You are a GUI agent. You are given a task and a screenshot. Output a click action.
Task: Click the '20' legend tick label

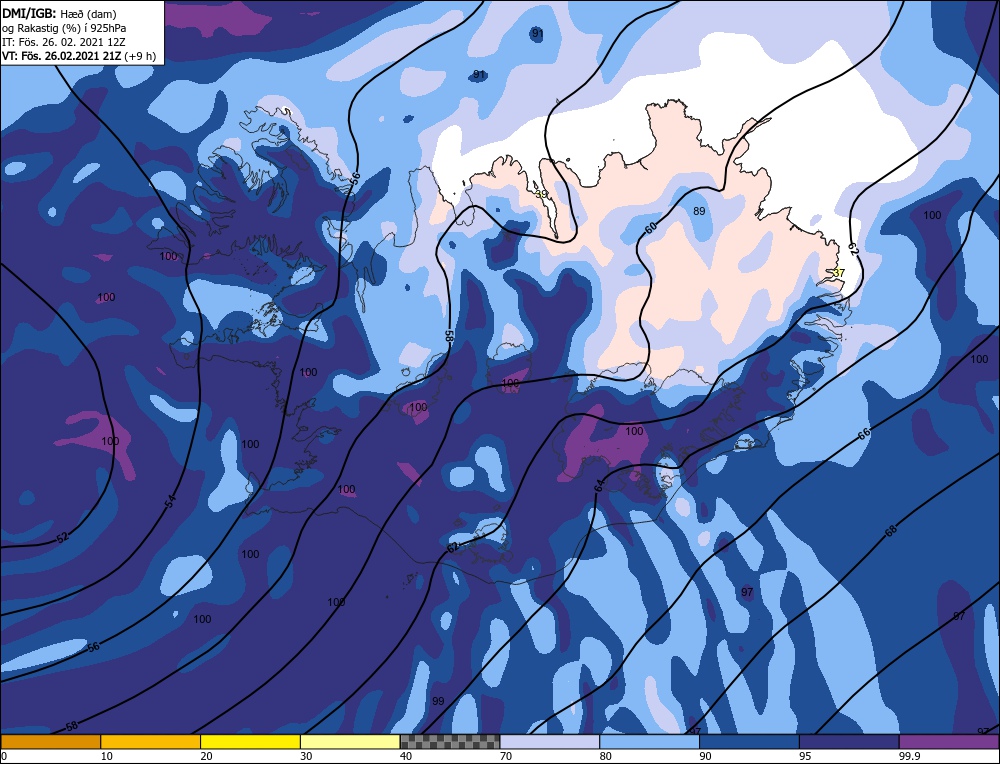point(207,756)
